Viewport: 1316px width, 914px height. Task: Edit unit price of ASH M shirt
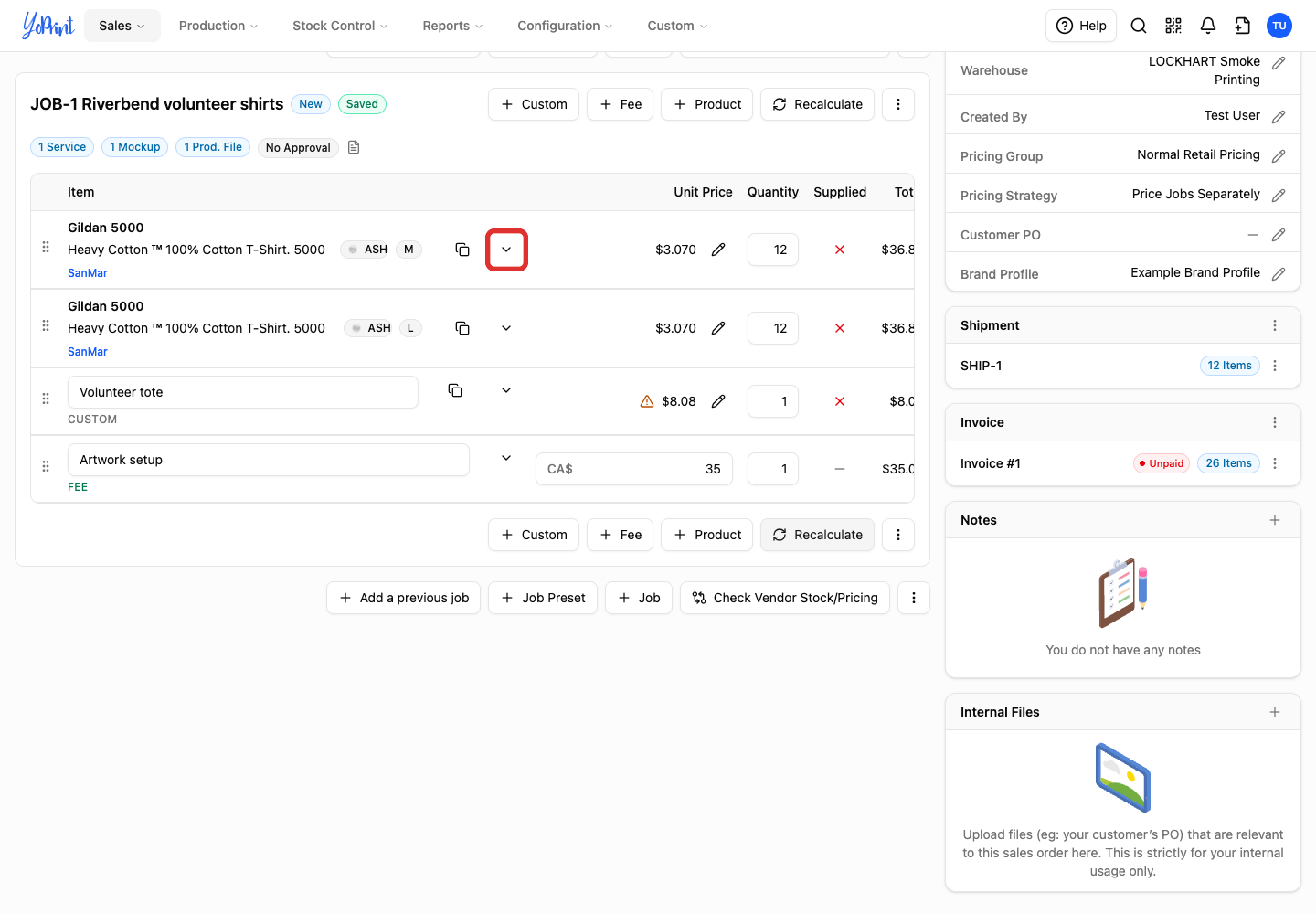(718, 250)
